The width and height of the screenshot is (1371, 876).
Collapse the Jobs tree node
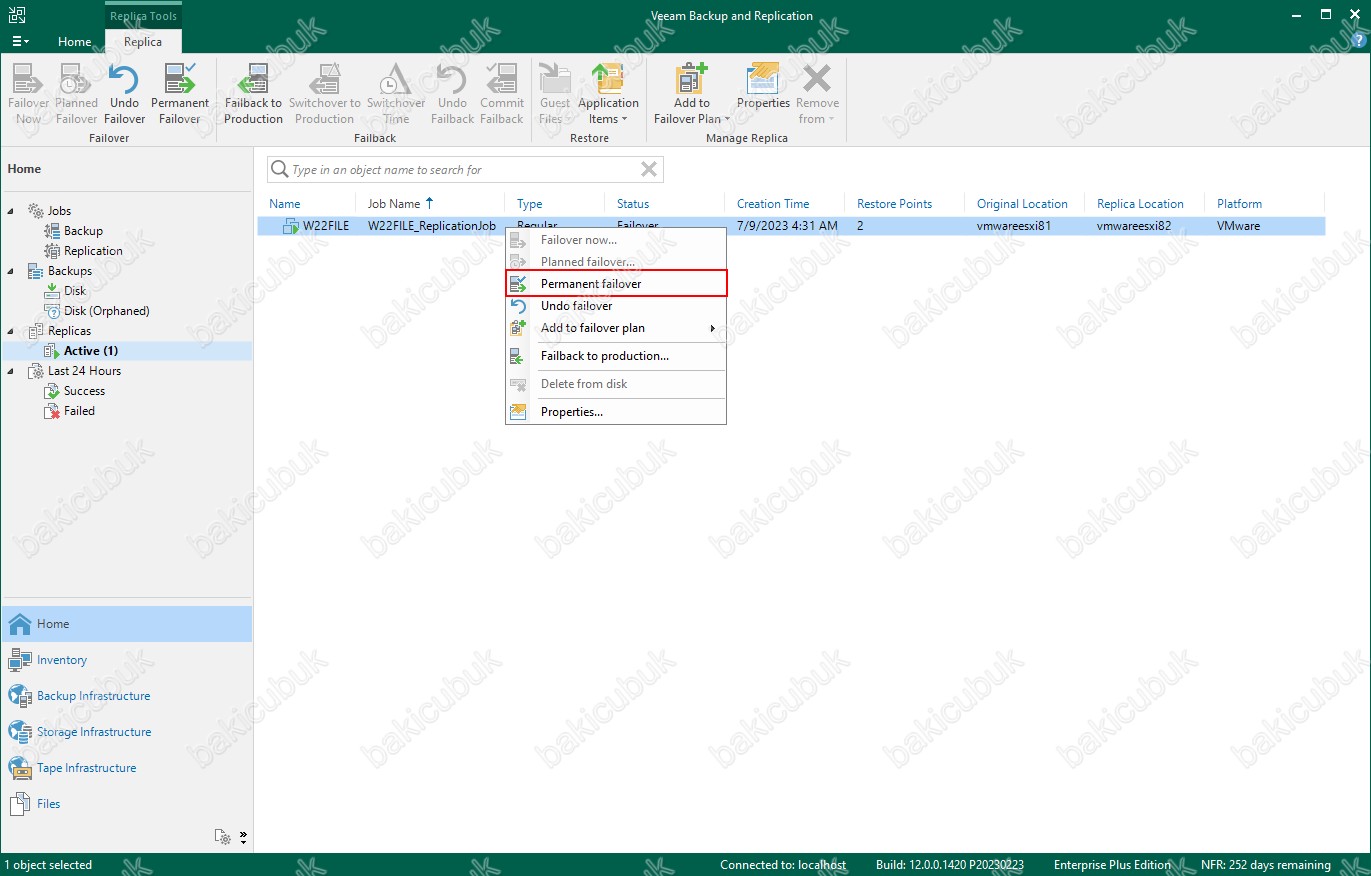pyautogui.click(x=11, y=211)
